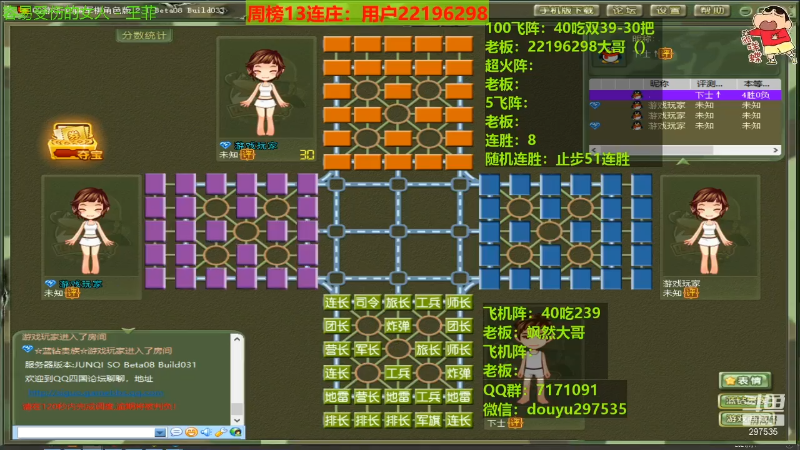Open the 论坛 menu button

tap(624, 10)
